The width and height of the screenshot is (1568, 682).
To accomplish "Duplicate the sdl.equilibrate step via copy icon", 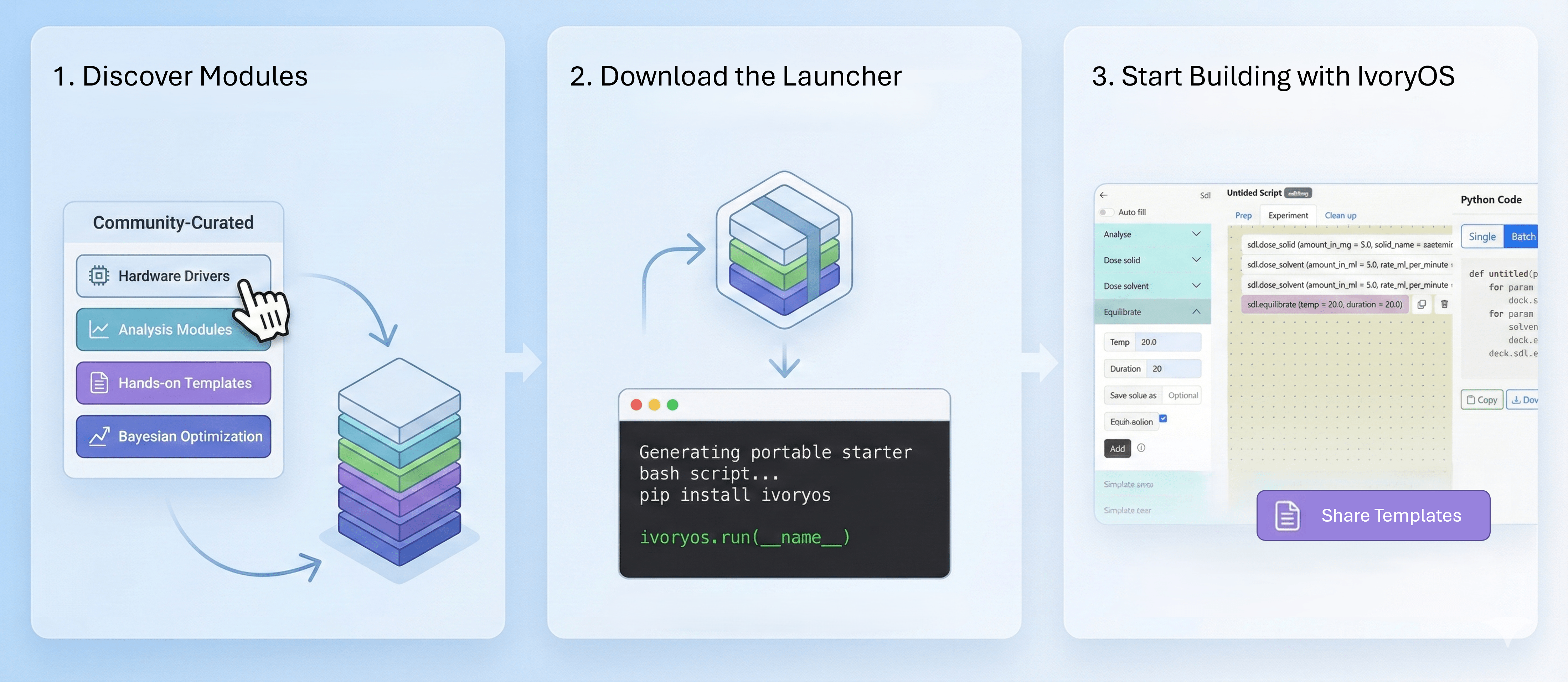I will tap(1421, 304).
